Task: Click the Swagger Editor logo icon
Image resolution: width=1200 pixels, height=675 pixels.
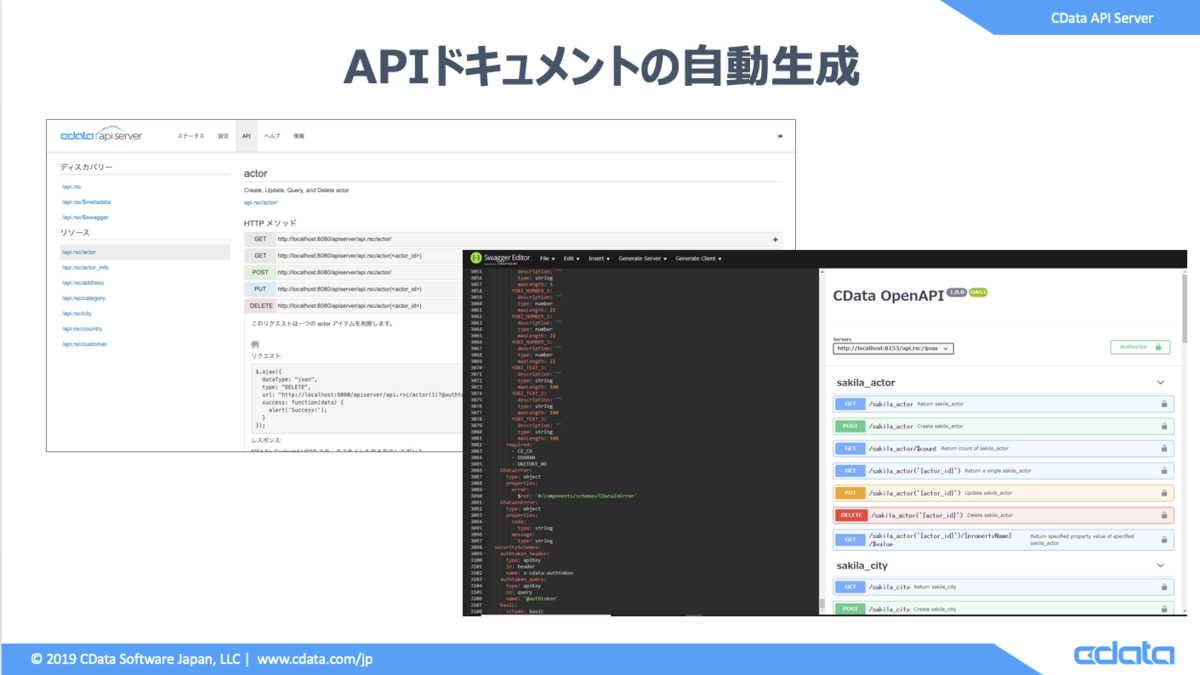Action: tap(477, 258)
